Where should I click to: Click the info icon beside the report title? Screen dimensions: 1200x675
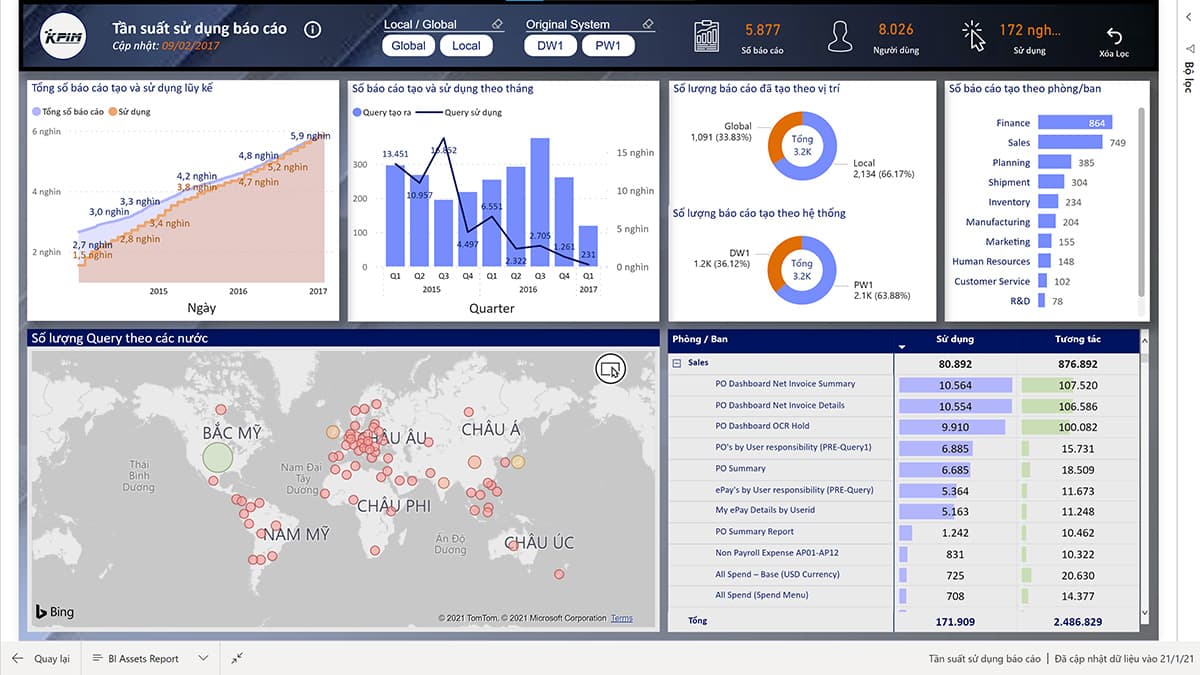[x=311, y=29]
